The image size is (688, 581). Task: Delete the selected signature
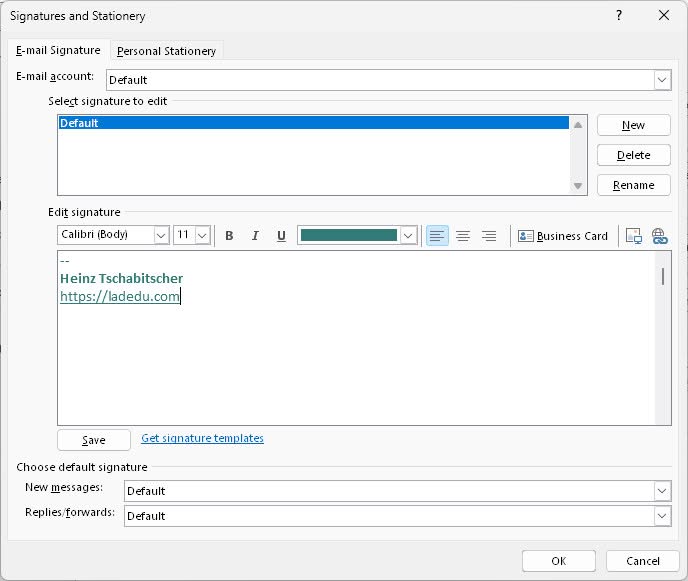click(x=634, y=155)
